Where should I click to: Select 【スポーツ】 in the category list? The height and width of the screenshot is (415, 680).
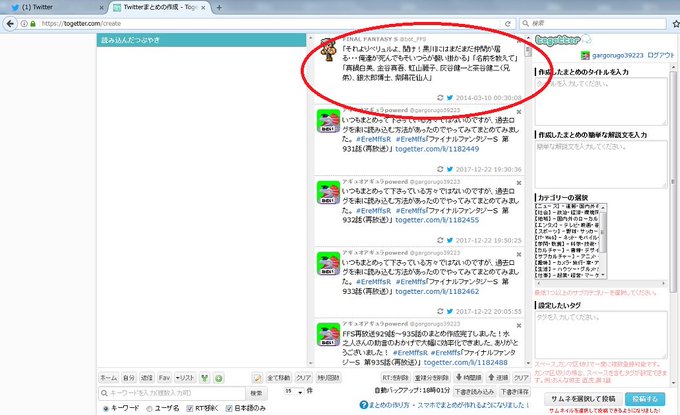tap(566, 232)
